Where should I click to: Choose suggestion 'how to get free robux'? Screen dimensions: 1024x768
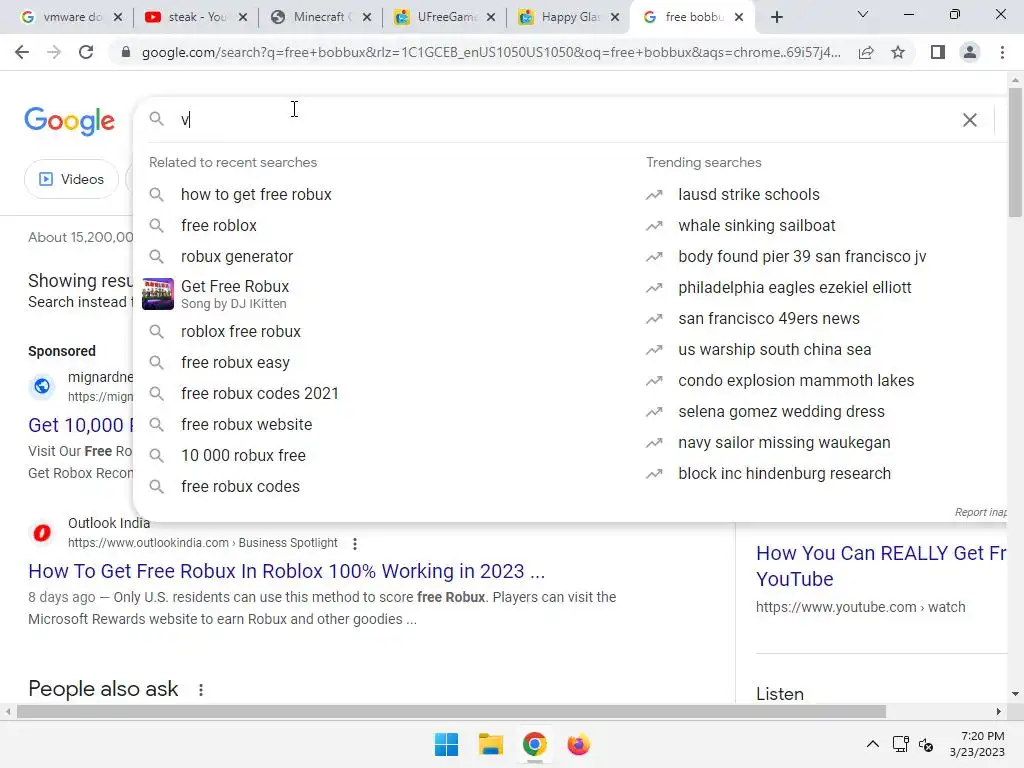point(256,195)
